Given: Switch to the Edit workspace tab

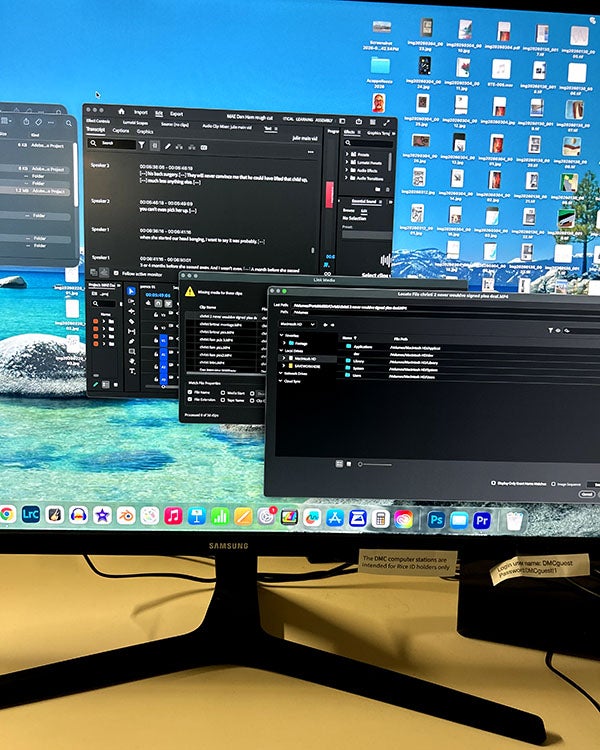Looking at the screenshot, I should (159, 113).
